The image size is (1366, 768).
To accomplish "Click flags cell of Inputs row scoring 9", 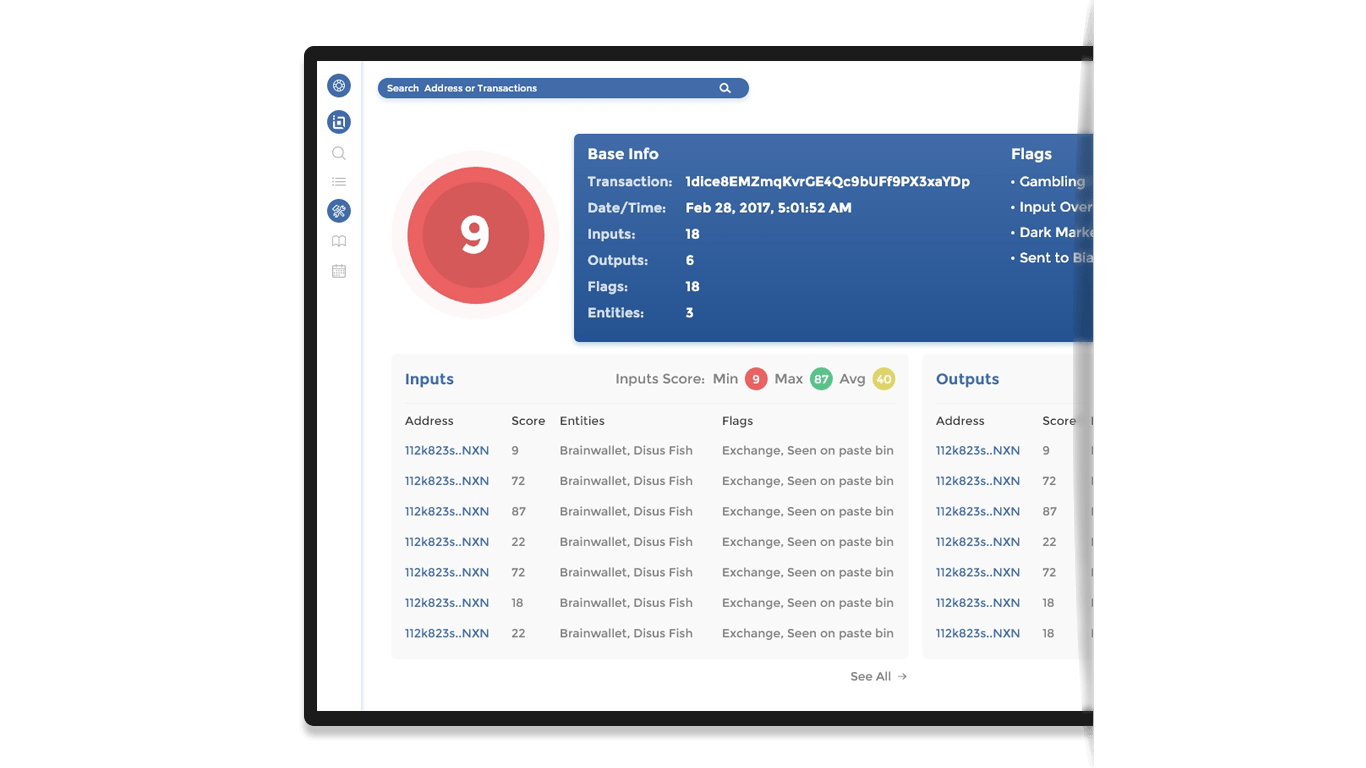I will point(808,451).
